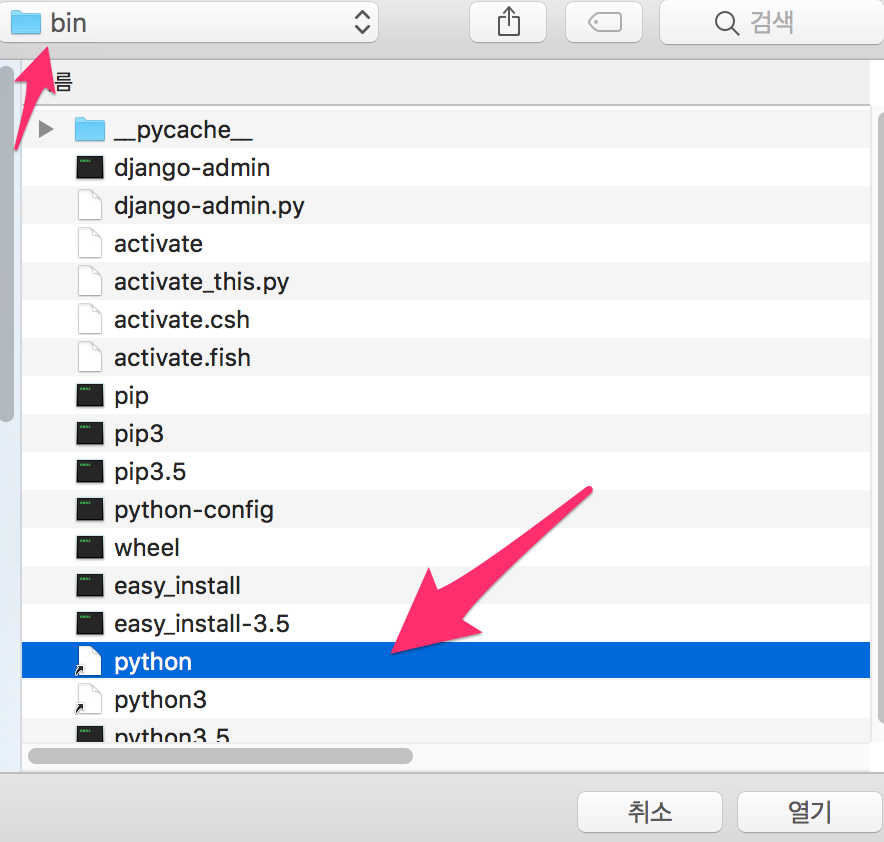
Task: Select the python-config executable icon
Action: [90, 509]
